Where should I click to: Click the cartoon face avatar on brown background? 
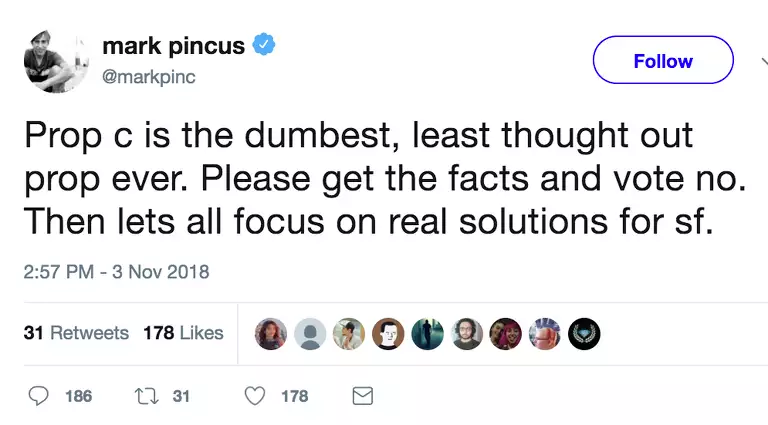[x=389, y=334]
